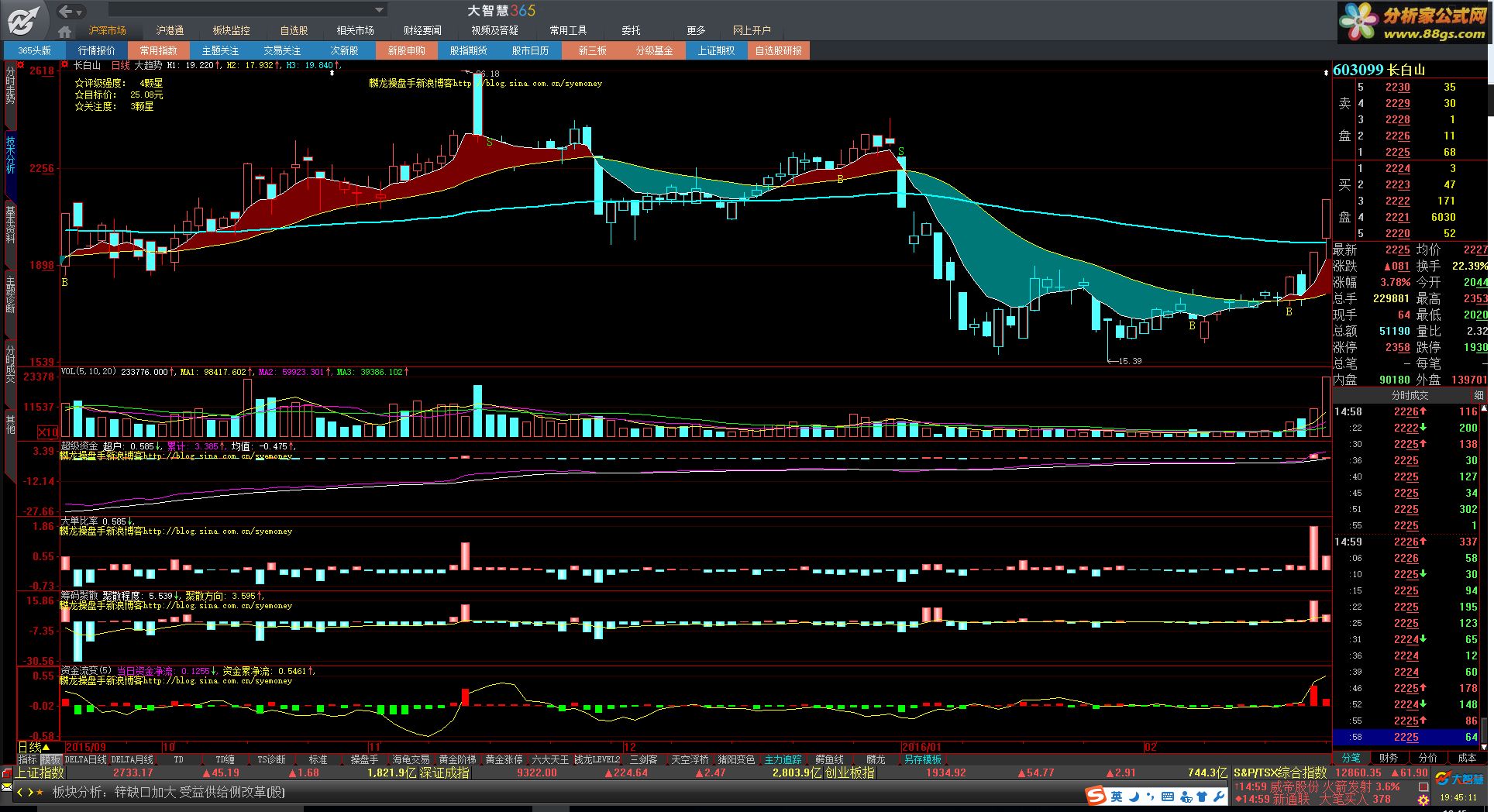Click the 日线 period label in chart header
The height and width of the screenshot is (812, 1494).
[x=120, y=66]
